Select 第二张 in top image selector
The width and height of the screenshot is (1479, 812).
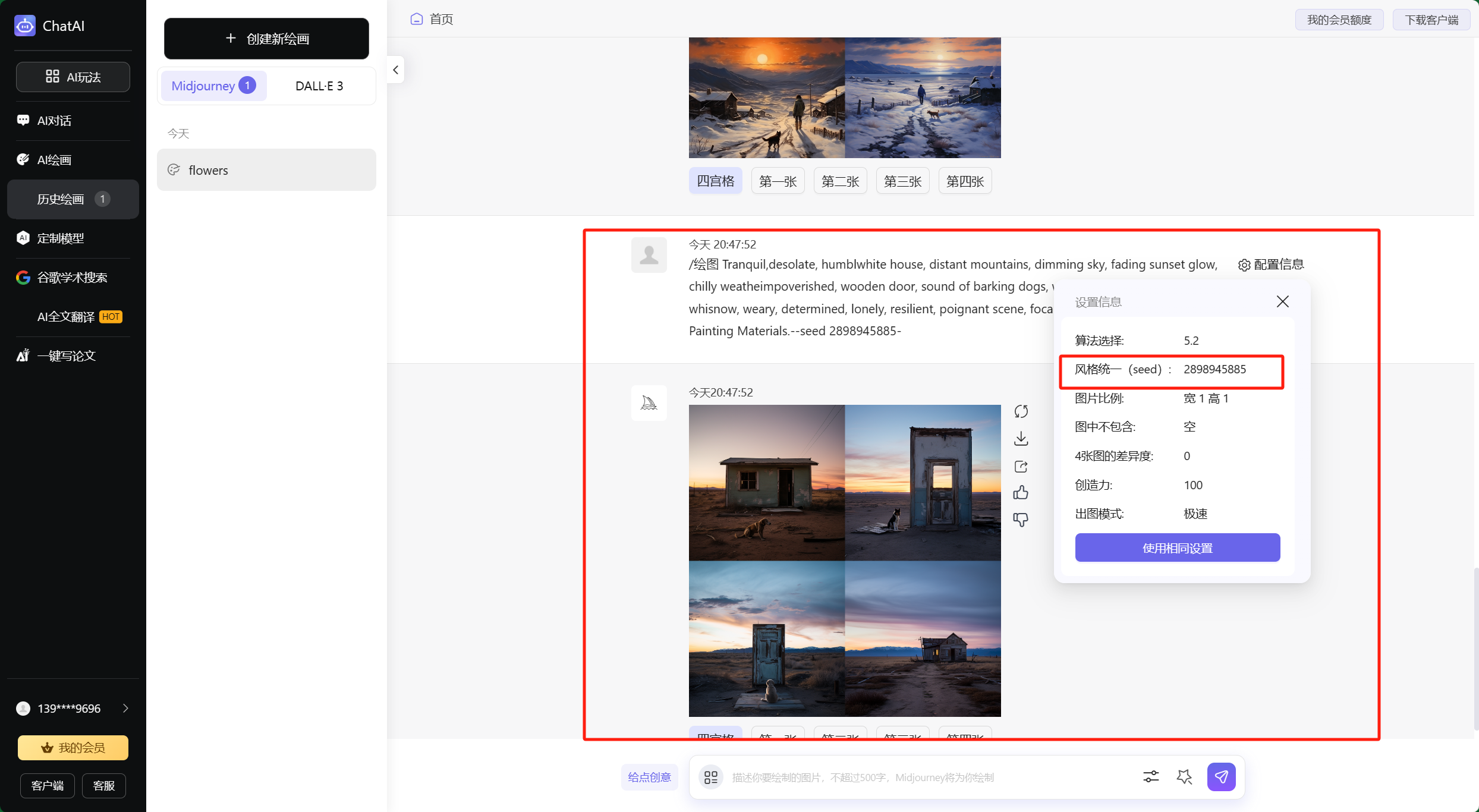coord(839,181)
